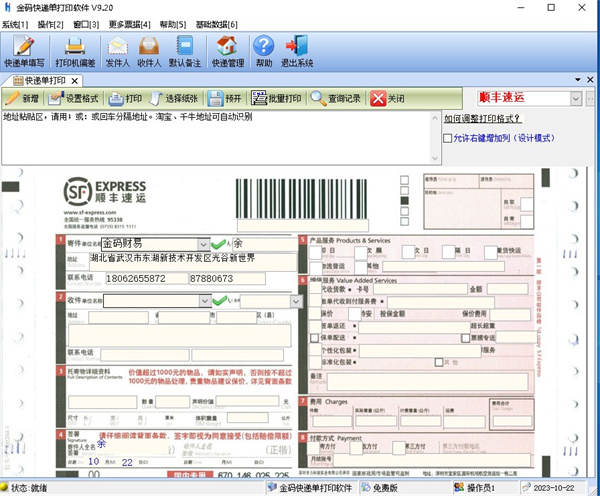
Task: Open the 更多票据[4] menu
Action: click(129, 24)
